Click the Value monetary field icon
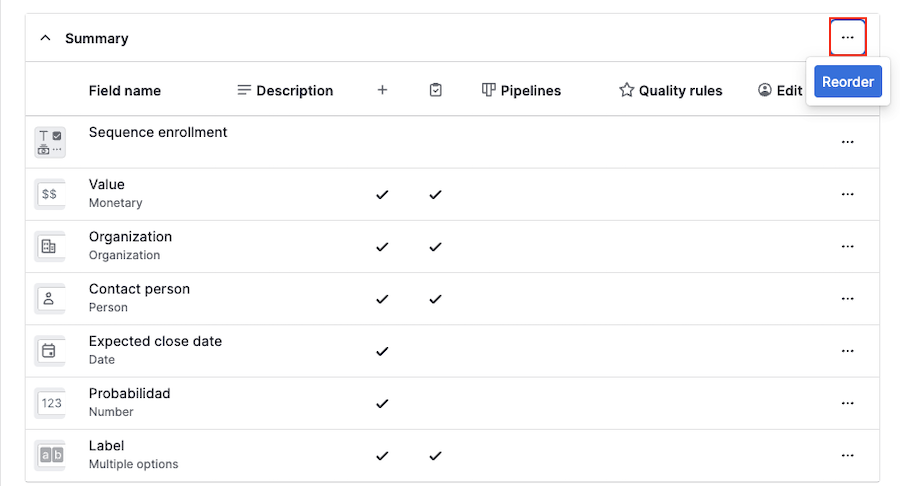Screen dimensions: 900x486 pos(49,194)
